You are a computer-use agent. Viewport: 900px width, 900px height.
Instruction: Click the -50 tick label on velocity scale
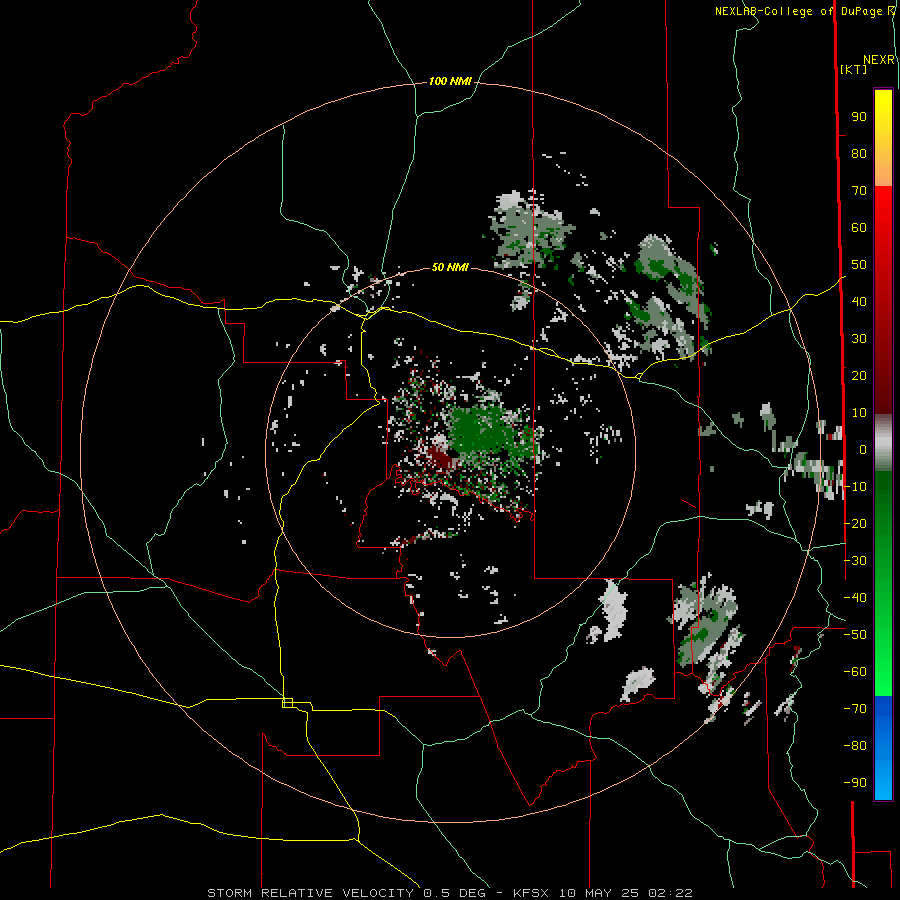point(855,635)
